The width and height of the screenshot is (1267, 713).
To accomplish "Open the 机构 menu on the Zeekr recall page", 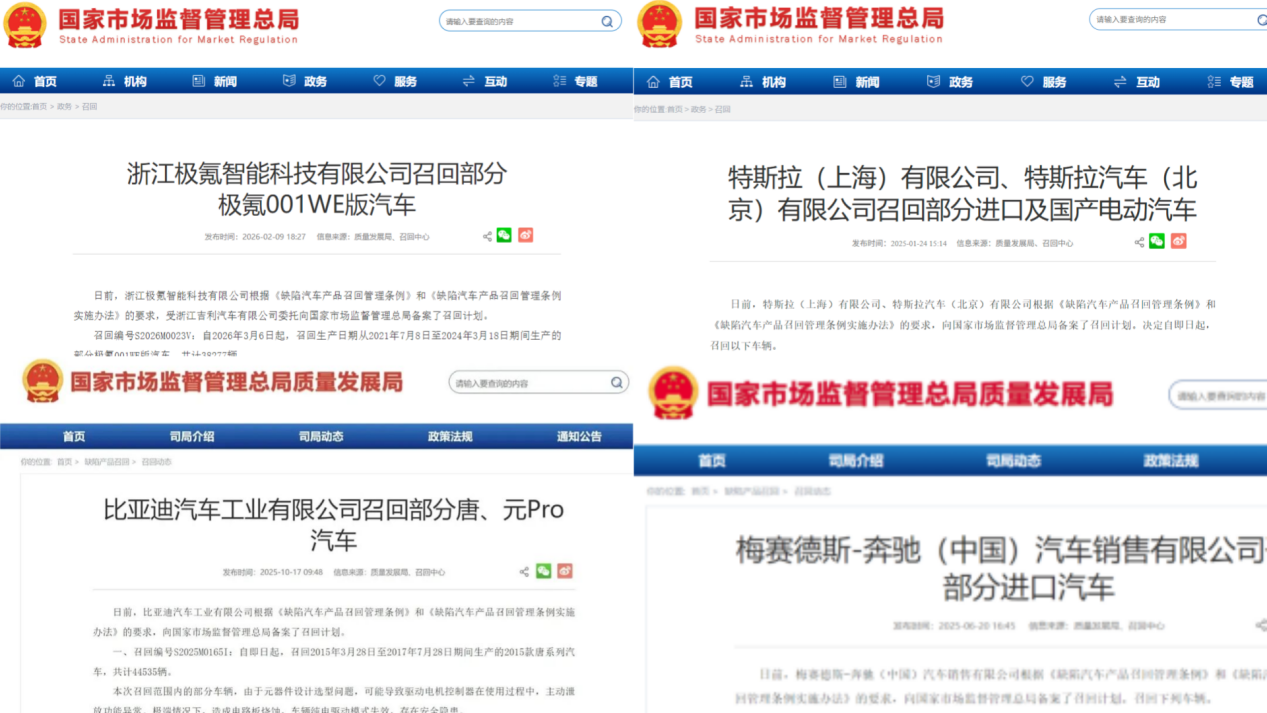I will 125,81.
